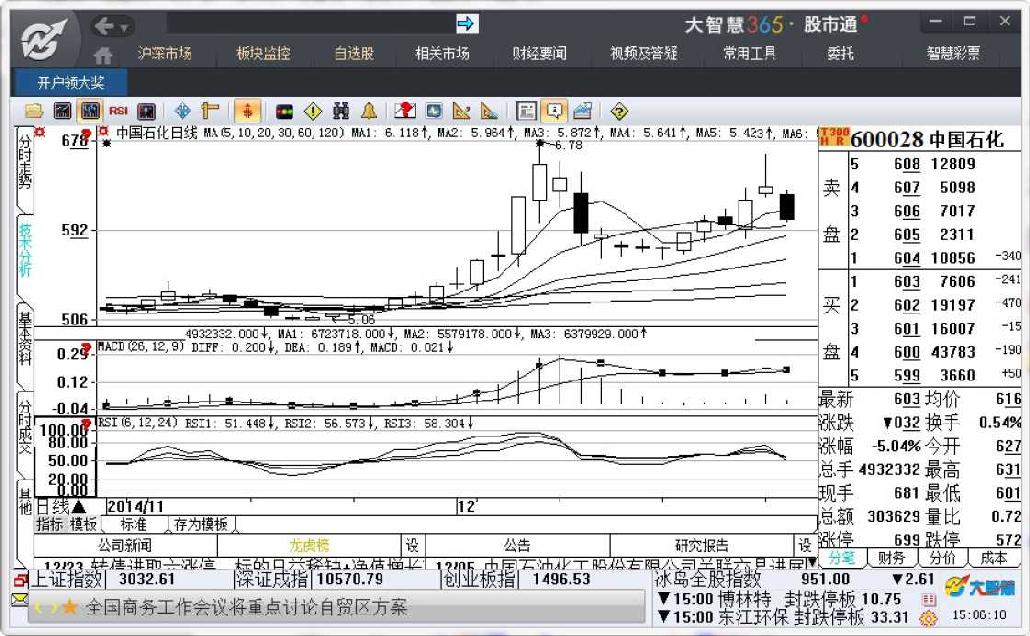Image resolution: width=1030 pixels, height=636 pixels.
Task: Click the alarm bell alert icon
Action: click(x=369, y=111)
